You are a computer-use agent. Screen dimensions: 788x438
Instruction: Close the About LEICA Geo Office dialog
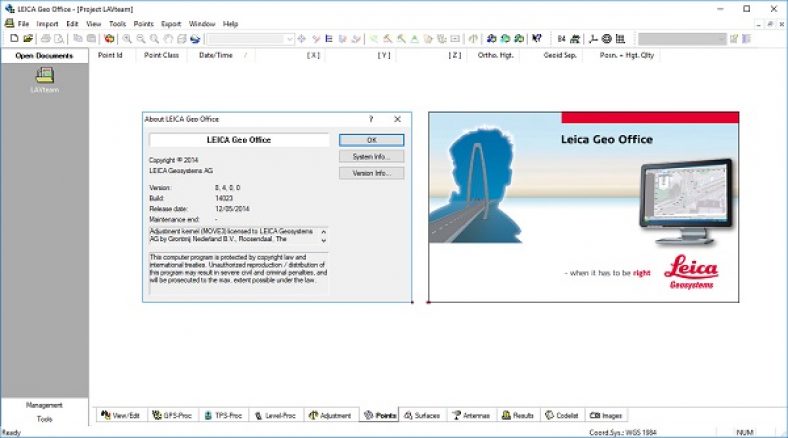pos(398,119)
